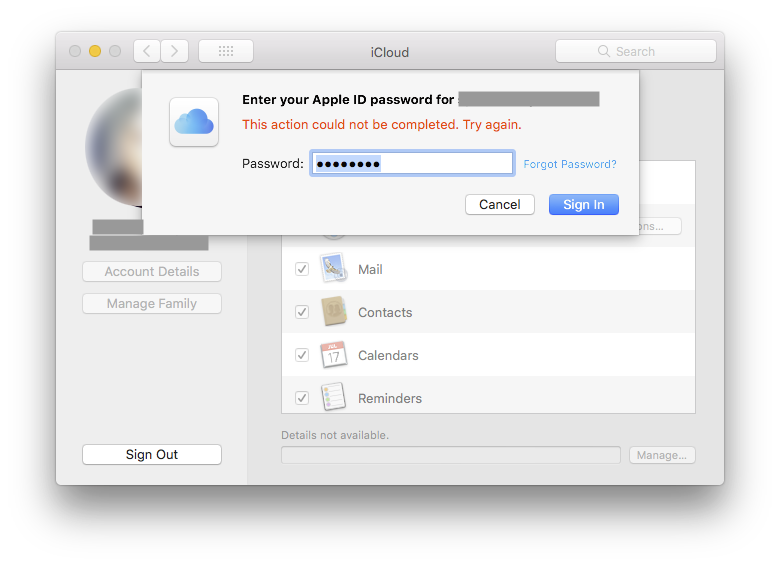Click the 'Contacts' label text
Image resolution: width=780 pixels, height=565 pixels.
coord(385,312)
